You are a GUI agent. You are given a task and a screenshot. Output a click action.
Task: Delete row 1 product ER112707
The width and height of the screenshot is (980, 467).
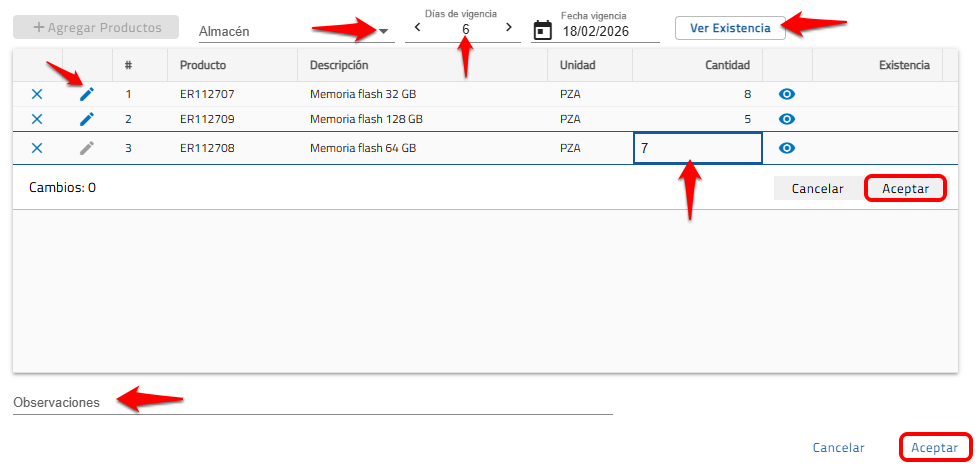(x=37, y=94)
